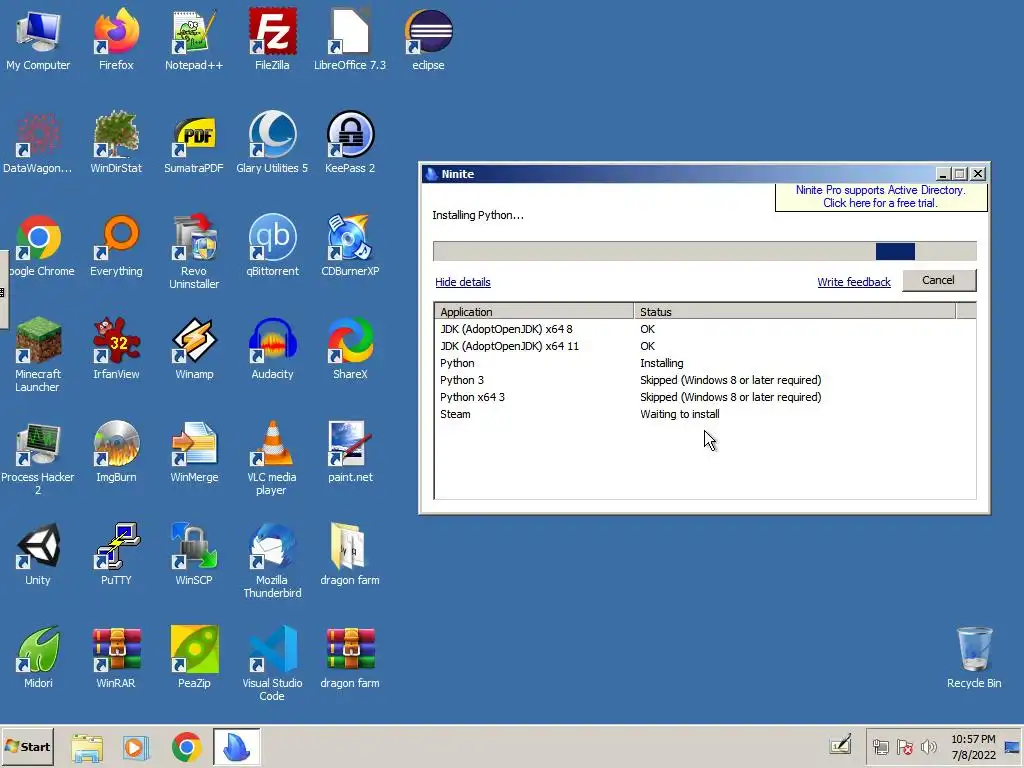Screen dimensions: 1024x768
Task: Click the Status column header
Action: 794,312
